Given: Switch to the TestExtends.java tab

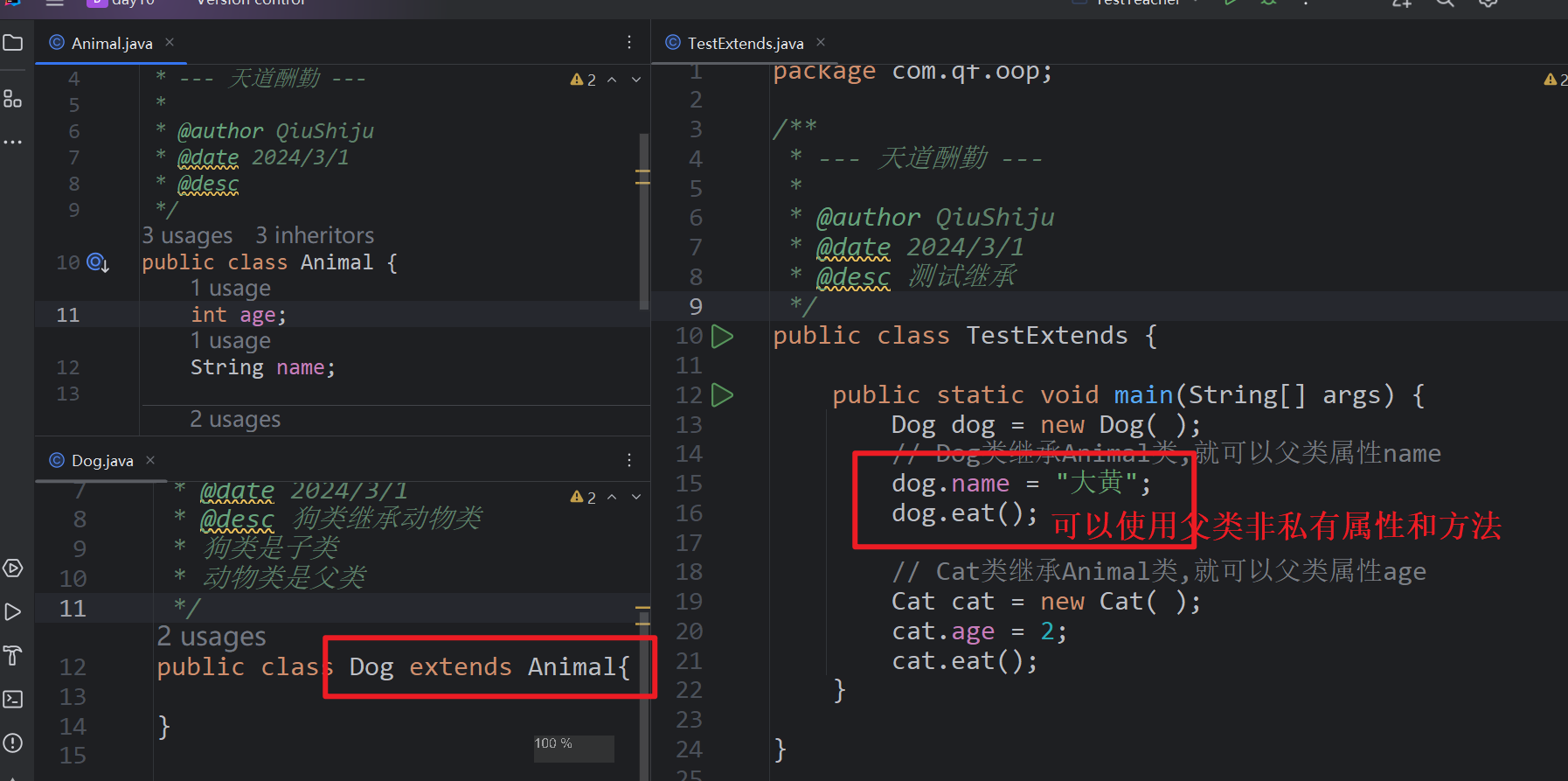Looking at the screenshot, I should [746, 43].
